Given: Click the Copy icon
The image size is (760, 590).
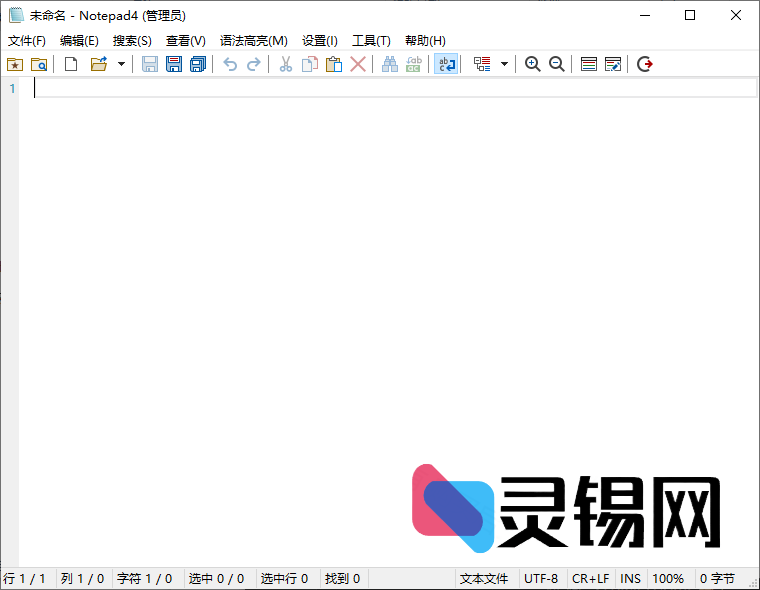Looking at the screenshot, I should click(x=310, y=64).
